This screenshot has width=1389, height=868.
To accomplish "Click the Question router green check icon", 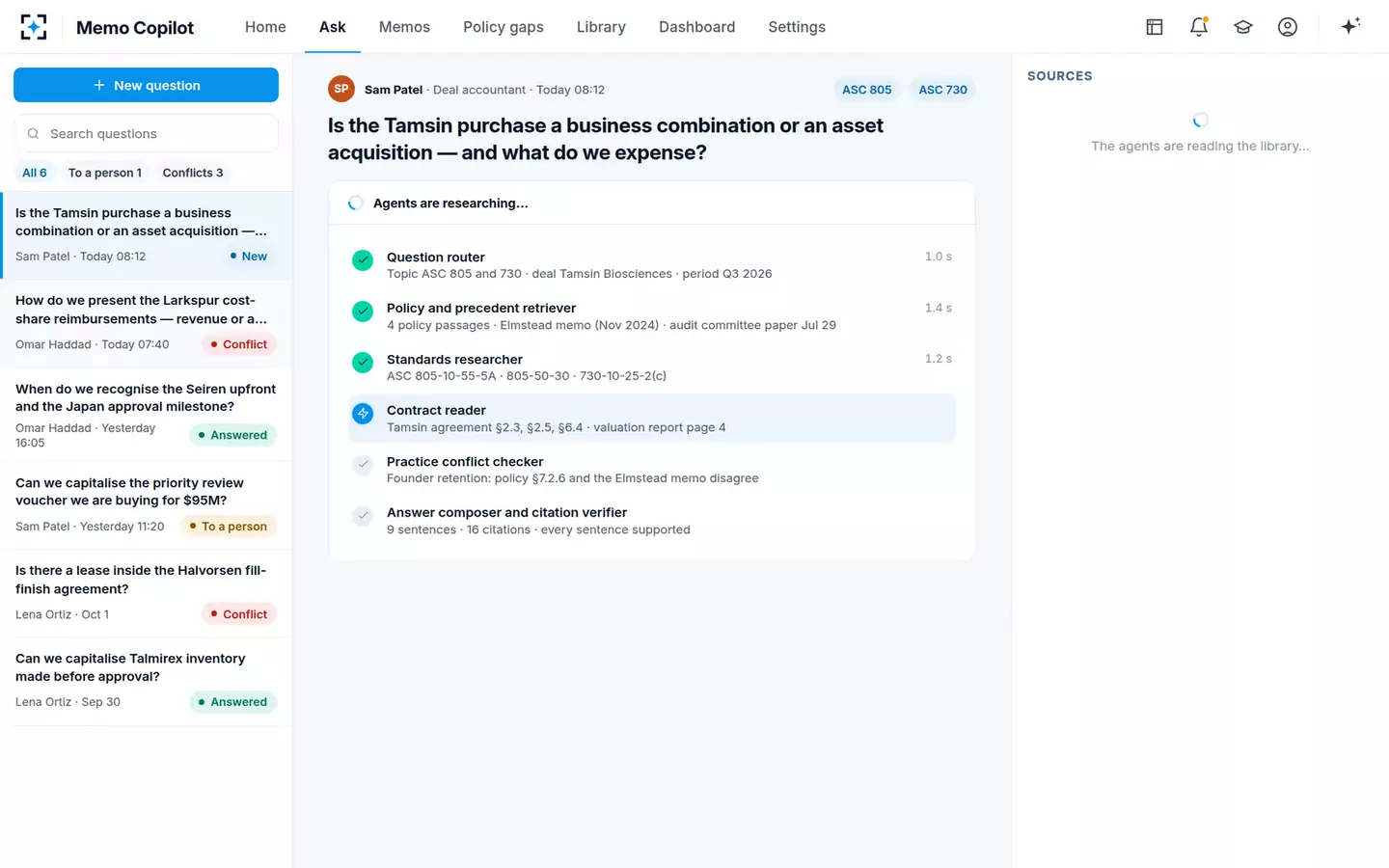I will [363, 260].
